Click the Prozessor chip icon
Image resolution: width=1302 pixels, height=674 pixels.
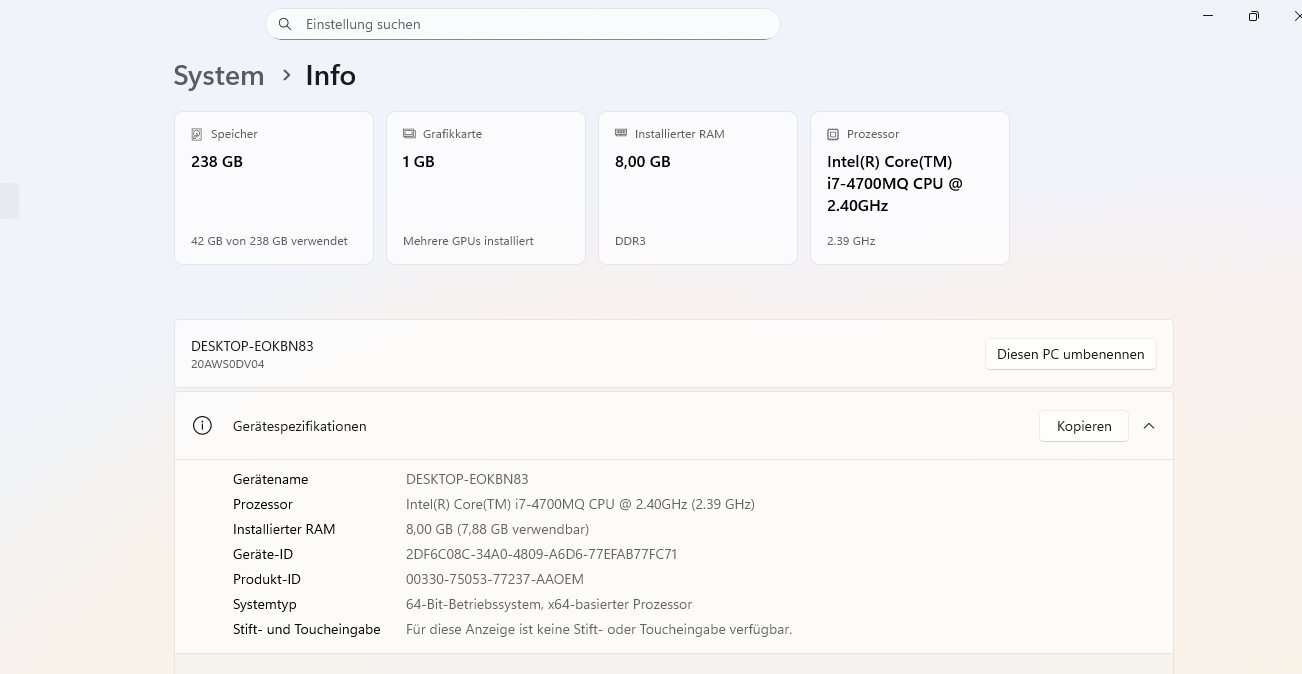coord(833,134)
